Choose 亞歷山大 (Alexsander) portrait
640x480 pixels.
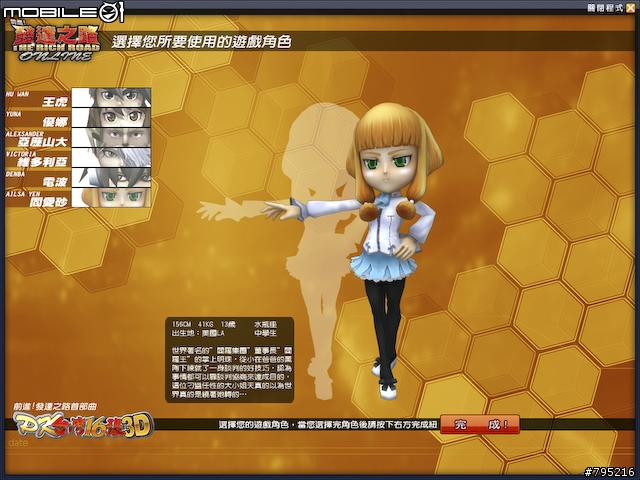pos(111,138)
